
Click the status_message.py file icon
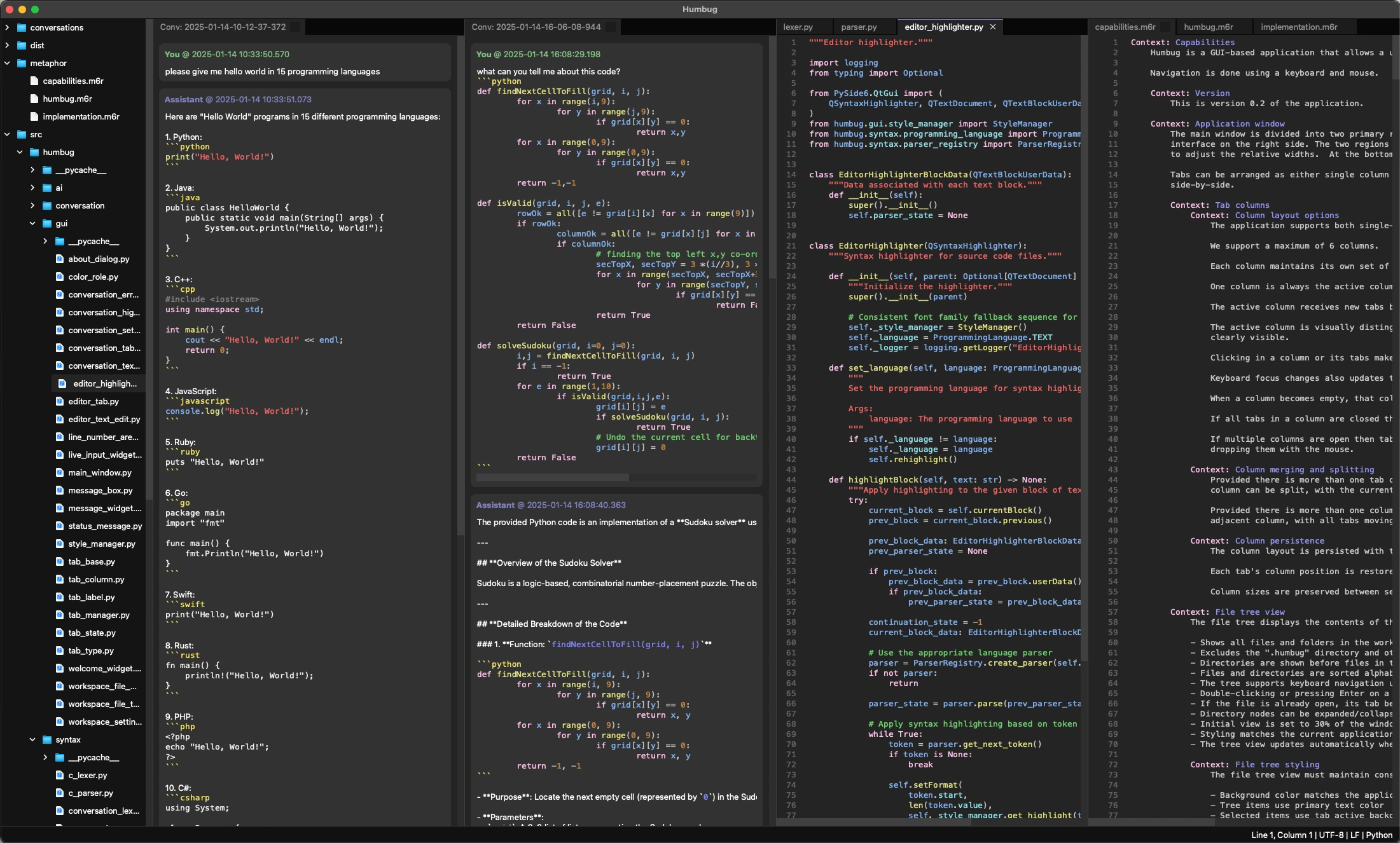pos(60,526)
